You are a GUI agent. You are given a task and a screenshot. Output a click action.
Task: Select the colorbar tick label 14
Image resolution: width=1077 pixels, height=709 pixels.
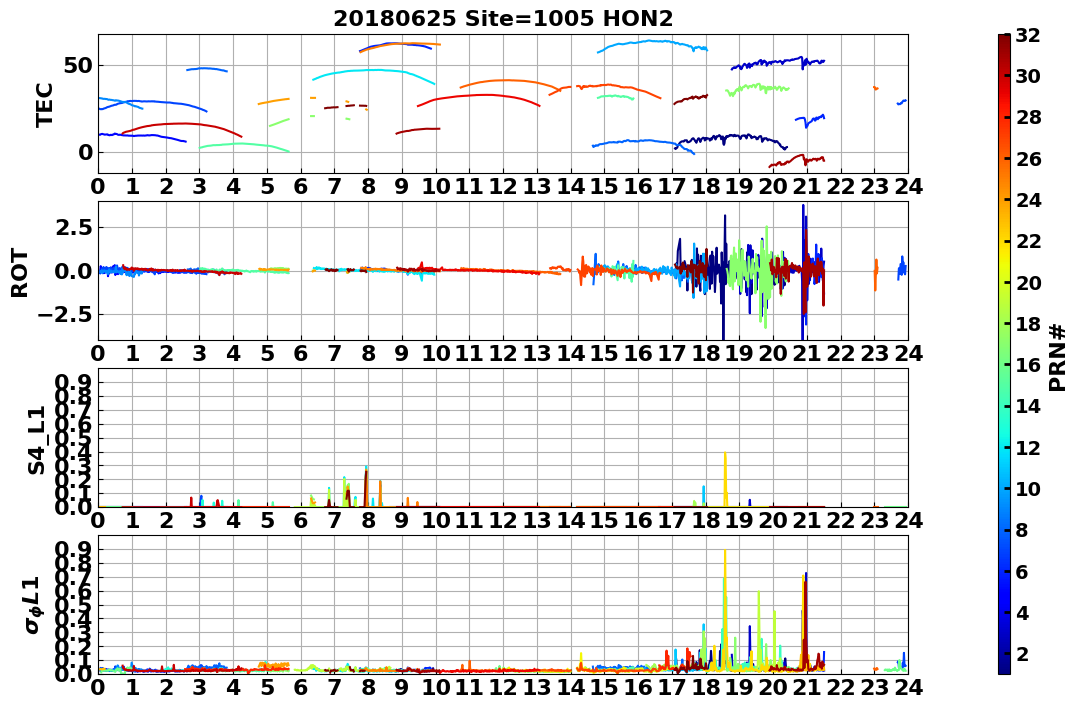[1028, 406]
